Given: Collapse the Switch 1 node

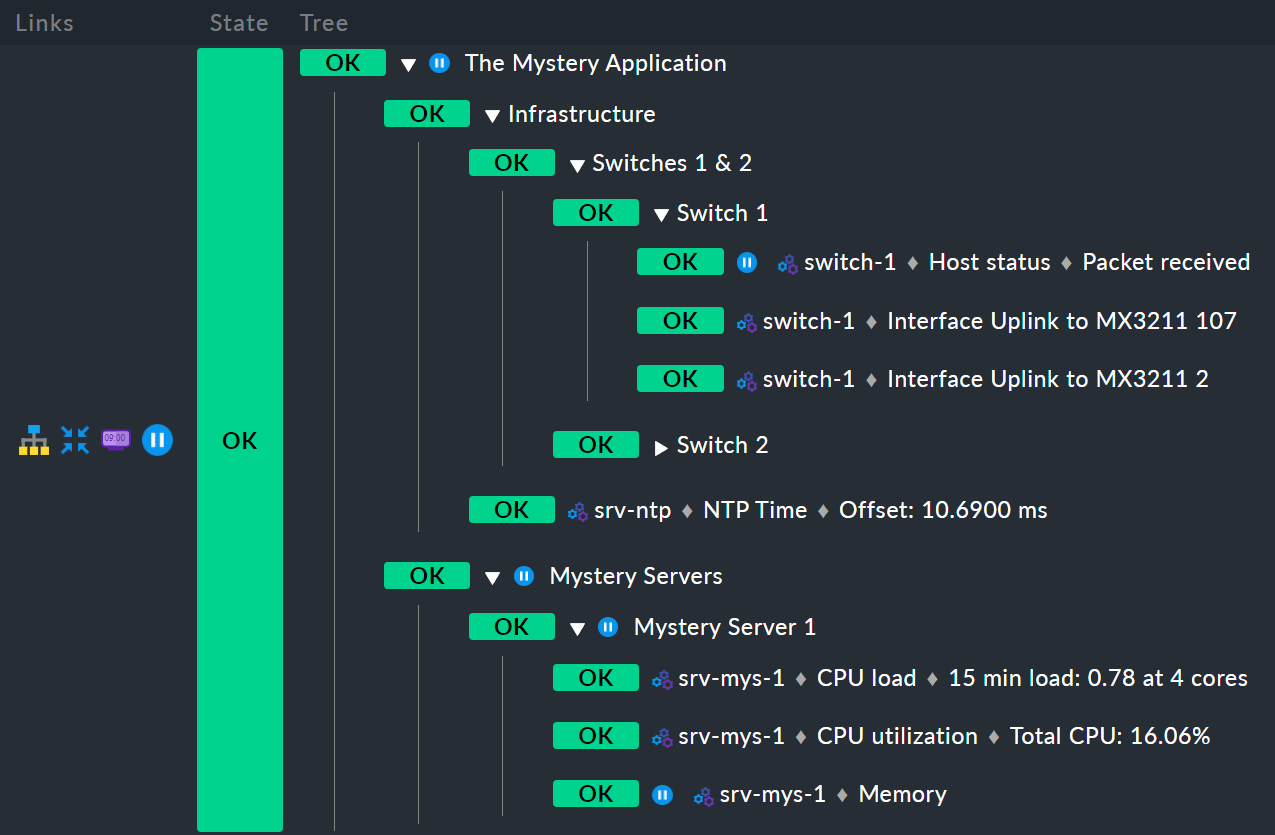Looking at the screenshot, I should point(660,214).
